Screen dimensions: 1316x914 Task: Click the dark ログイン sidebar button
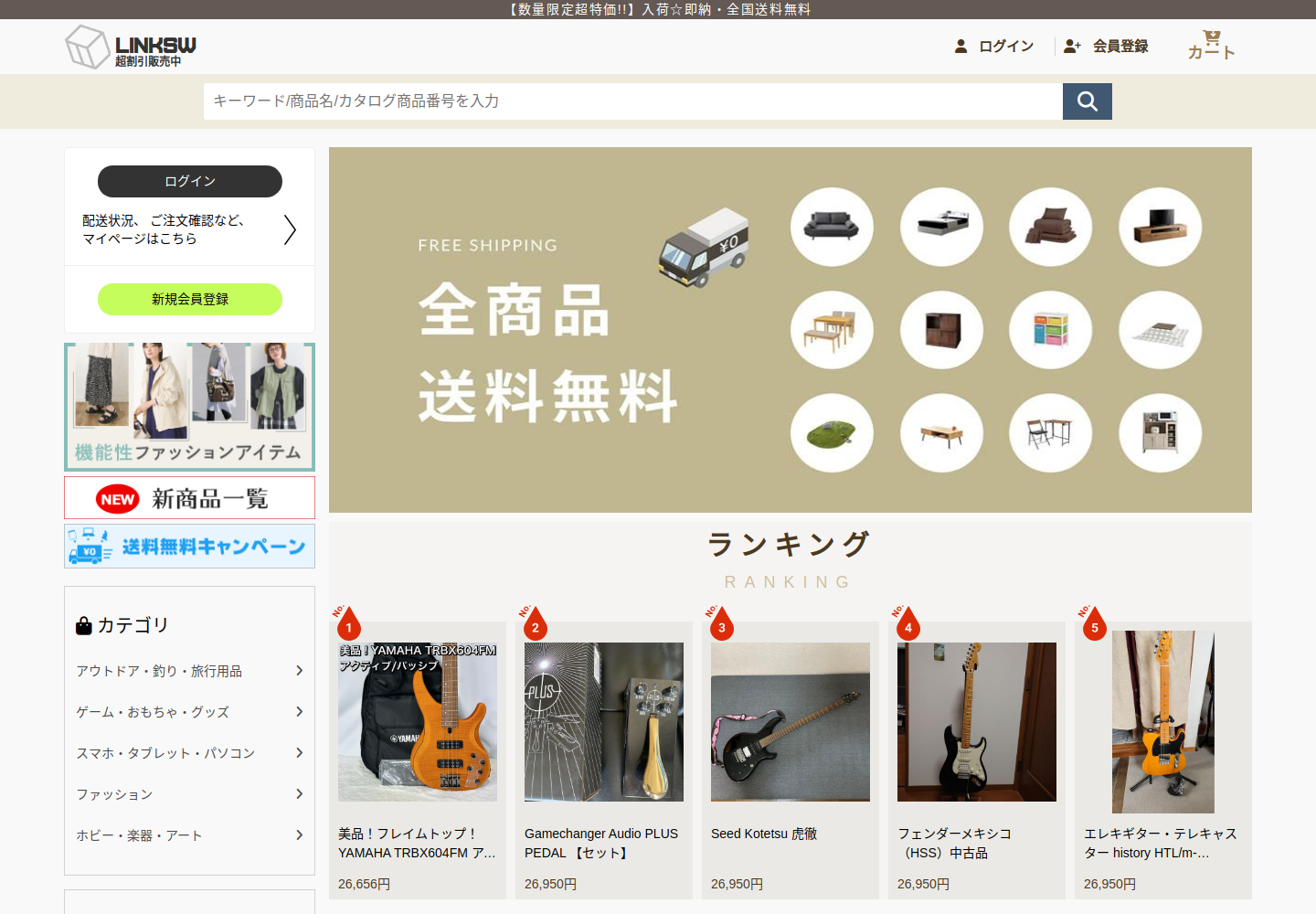190,181
